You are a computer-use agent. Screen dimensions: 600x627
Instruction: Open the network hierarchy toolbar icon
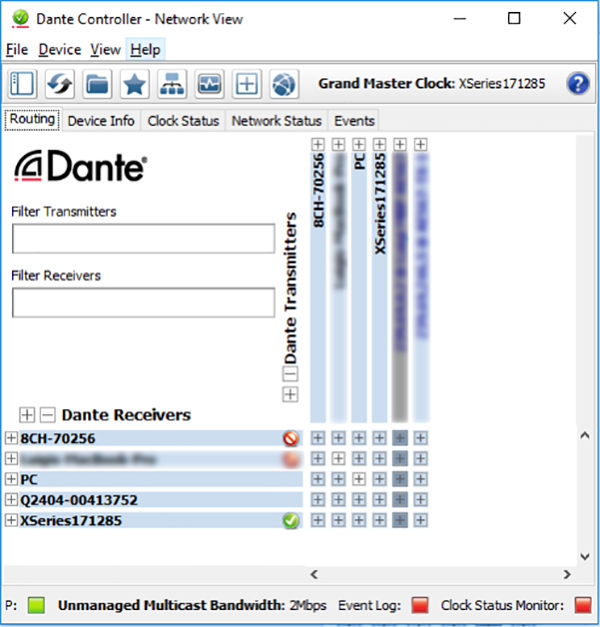point(172,84)
